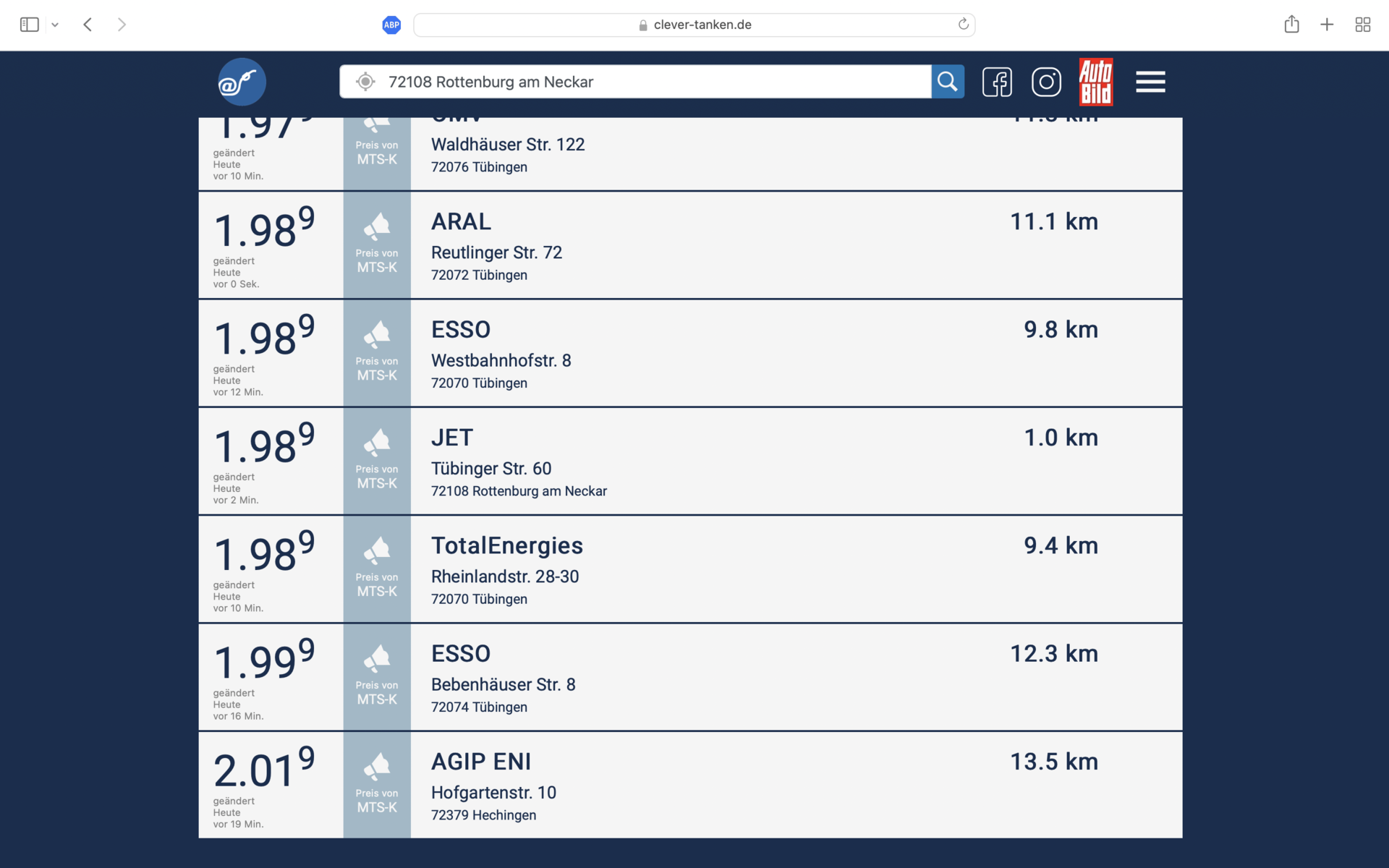
Task: Click the 72108 Rottenburg am Neckar text in JET row
Action: [x=519, y=491]
